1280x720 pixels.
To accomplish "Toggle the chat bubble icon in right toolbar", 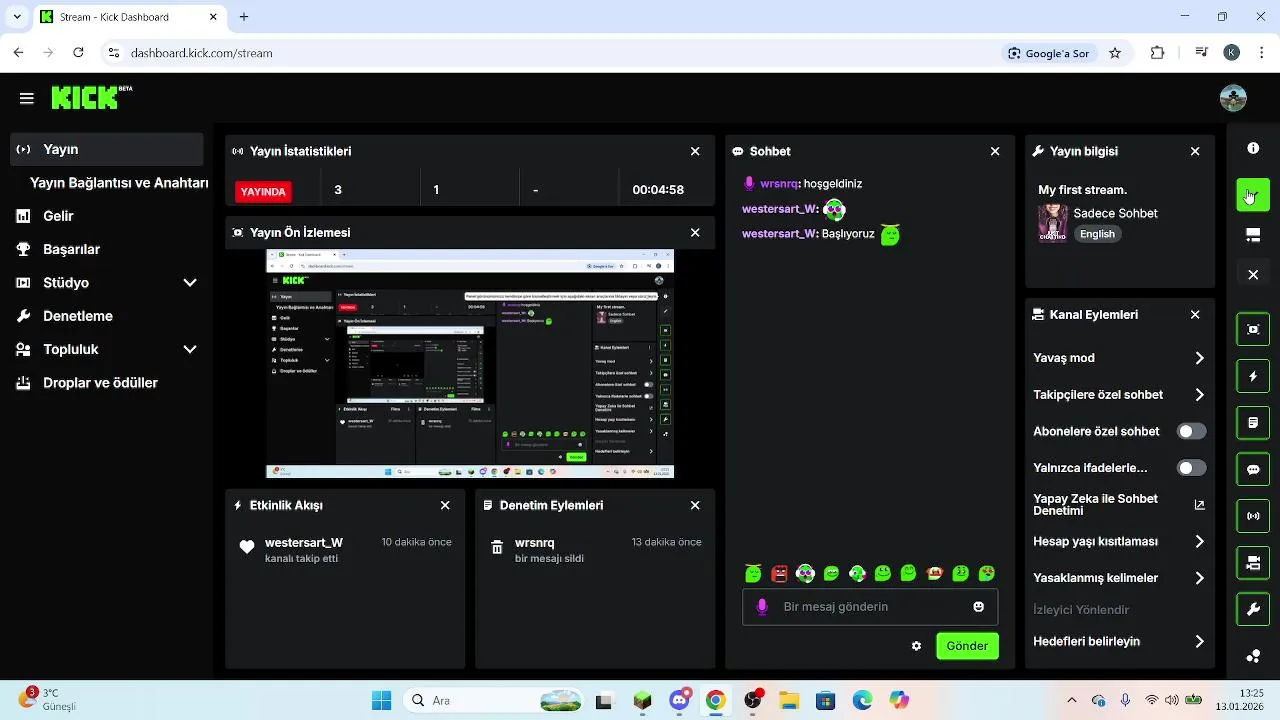I will click(x=1253, y=469).
